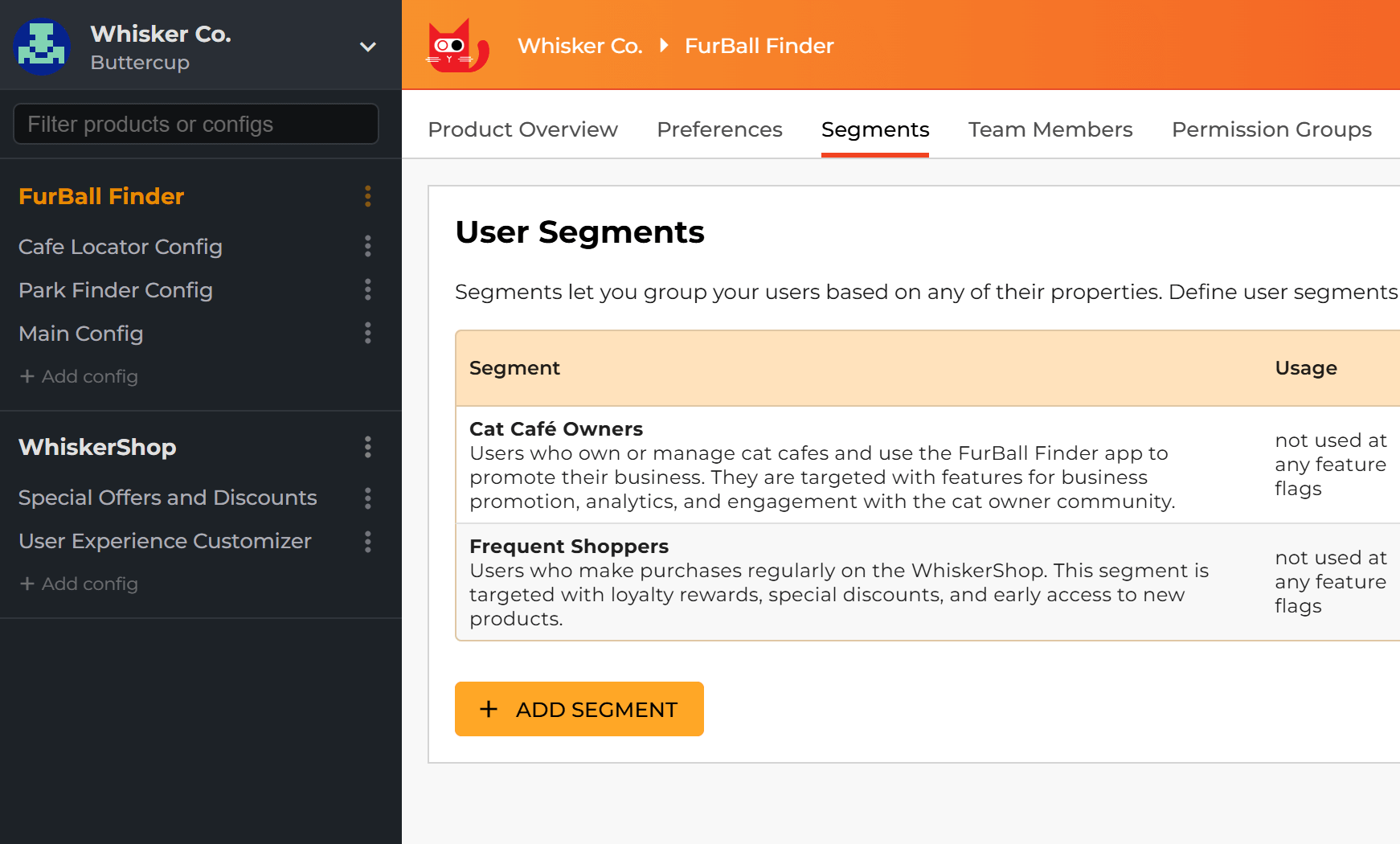
Task: Expand the Whisker Co. organization dropdown
Action: point(368,47)
